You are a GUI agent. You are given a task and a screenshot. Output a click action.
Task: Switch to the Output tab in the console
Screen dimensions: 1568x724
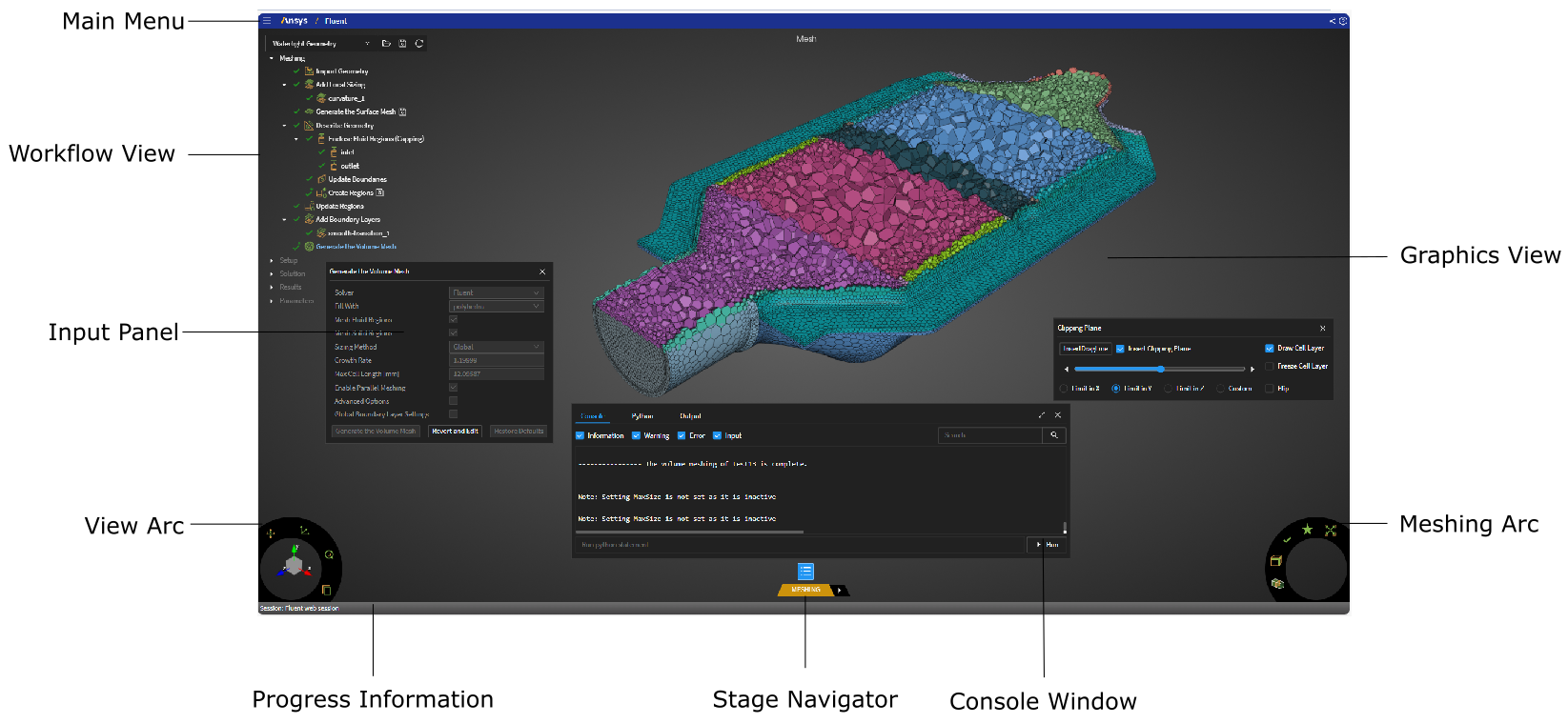(x=690, y=416)
